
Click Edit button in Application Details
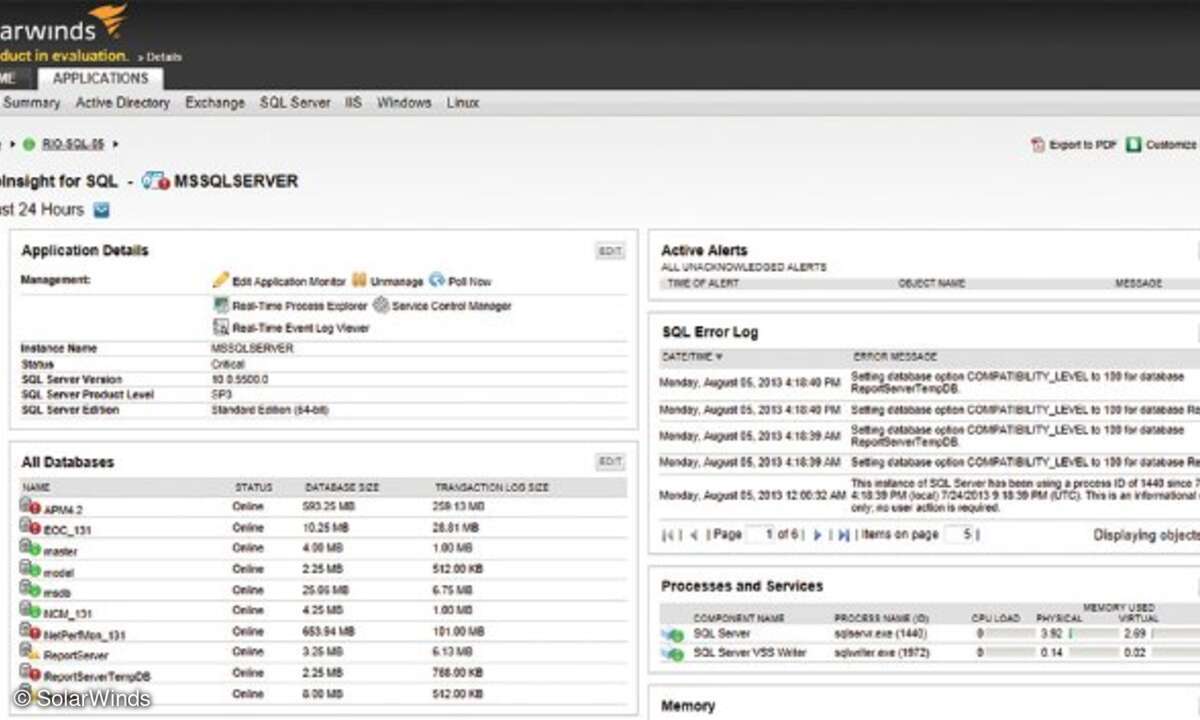pos(610,251)
